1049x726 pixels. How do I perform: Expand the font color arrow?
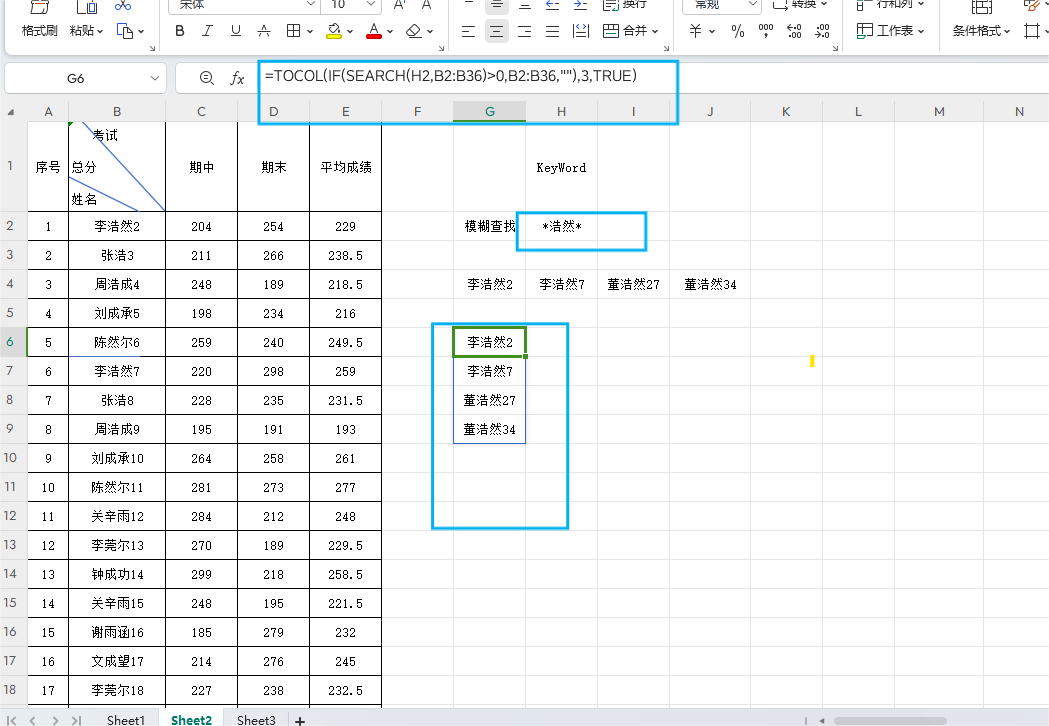(x=390, y=31)
